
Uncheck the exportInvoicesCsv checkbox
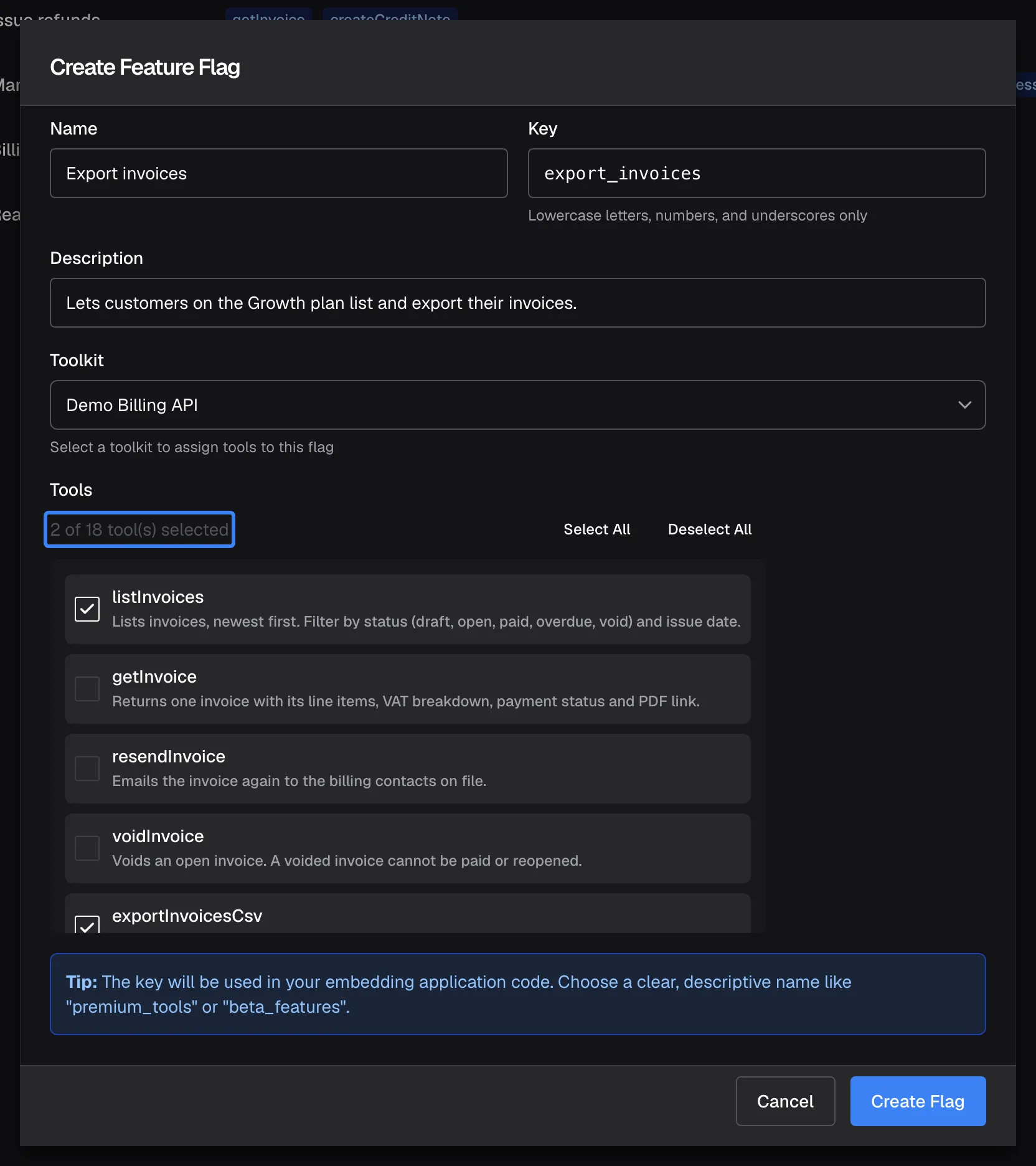(x=87, y=924)
